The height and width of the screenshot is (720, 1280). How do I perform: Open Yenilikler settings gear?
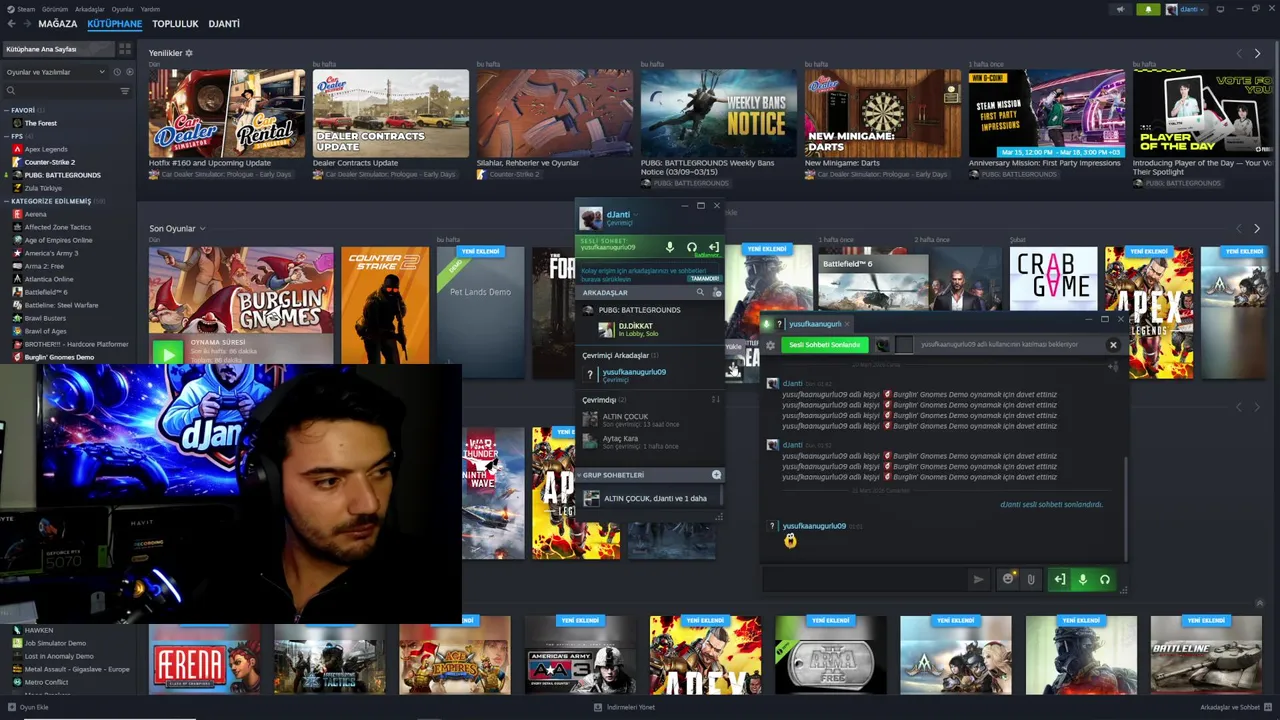coord(189,53)
